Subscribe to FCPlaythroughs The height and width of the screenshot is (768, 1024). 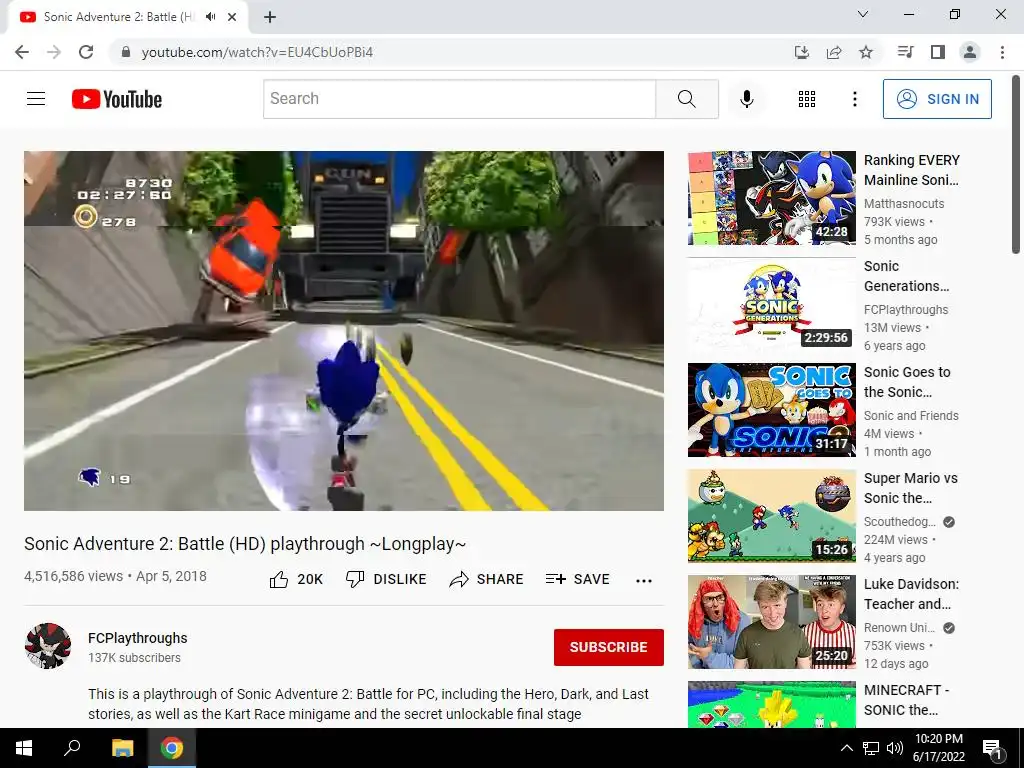pyautogui.click(x=609, y=647)
